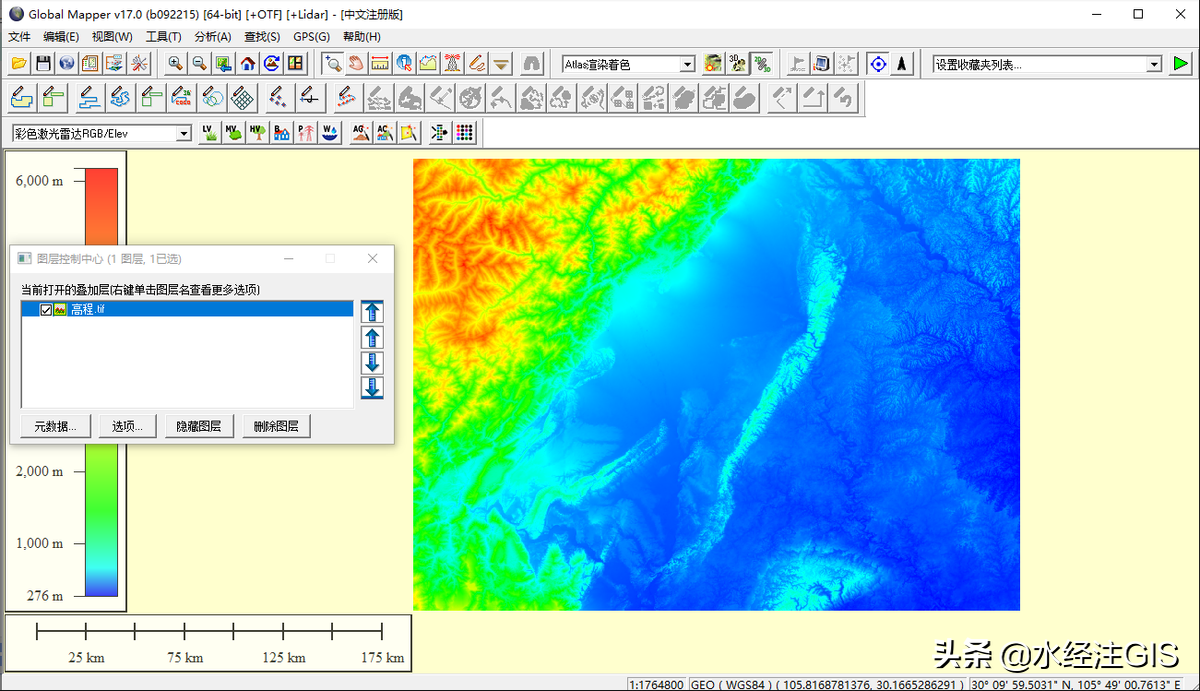Screen dimensions: 1200x691
Task: Open the 视图(W) menu
Action: [112, 37]
